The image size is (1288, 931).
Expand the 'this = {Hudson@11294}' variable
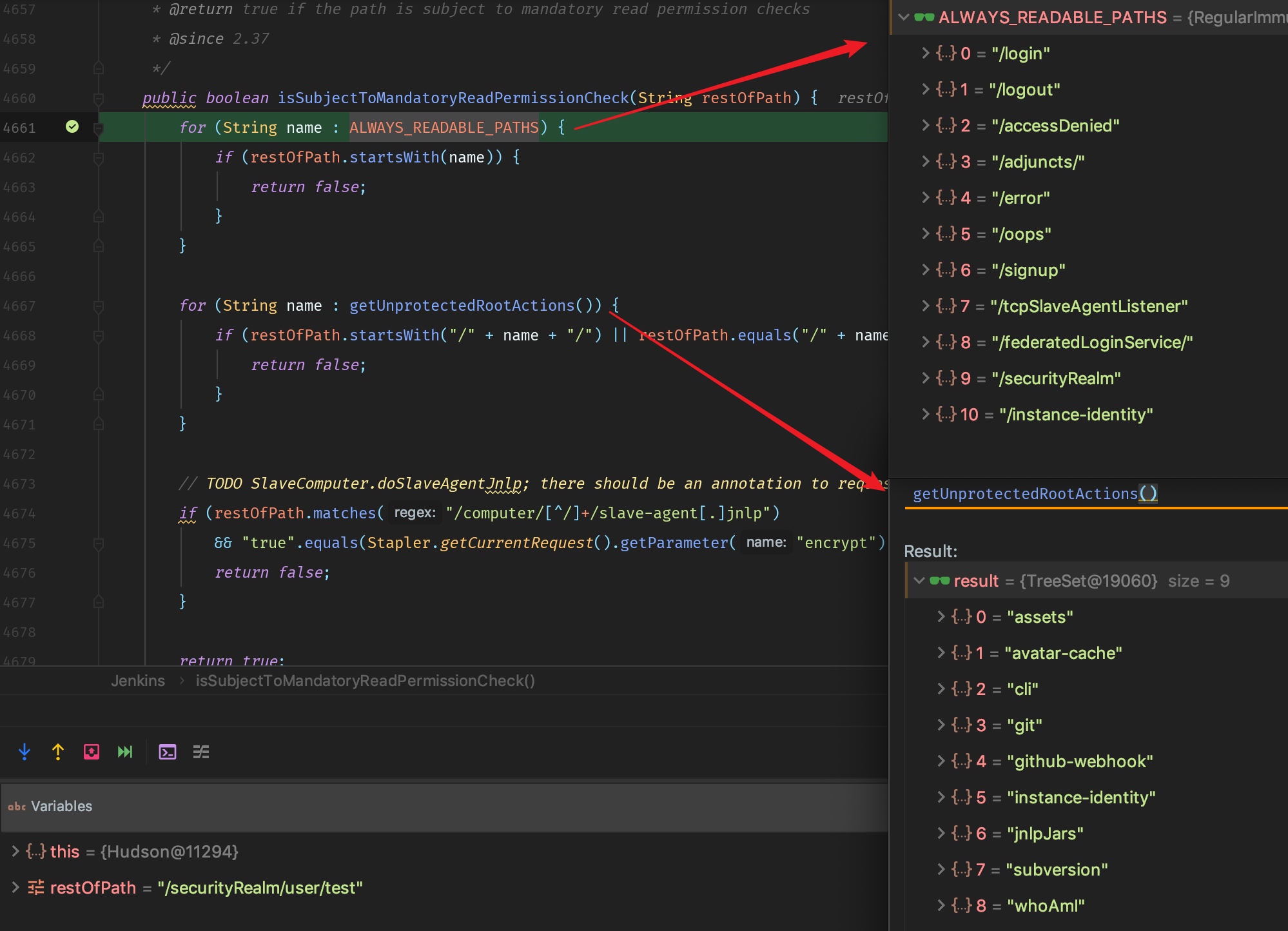tap(15, 851)
